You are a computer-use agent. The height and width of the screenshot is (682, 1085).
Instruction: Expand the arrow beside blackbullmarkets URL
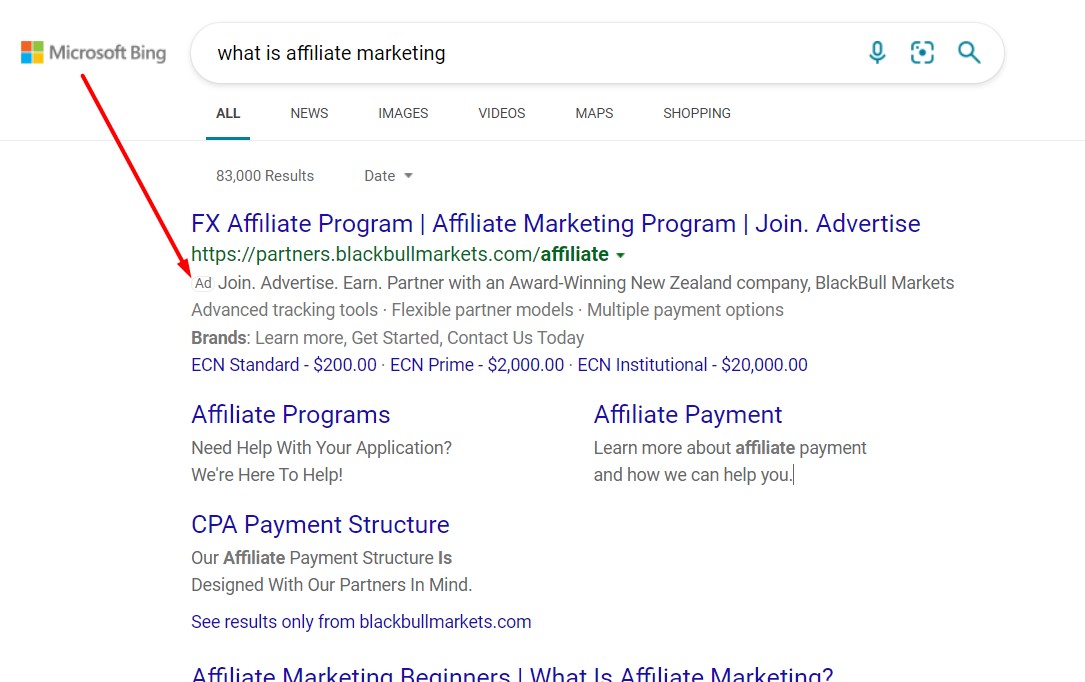(621, 255)
